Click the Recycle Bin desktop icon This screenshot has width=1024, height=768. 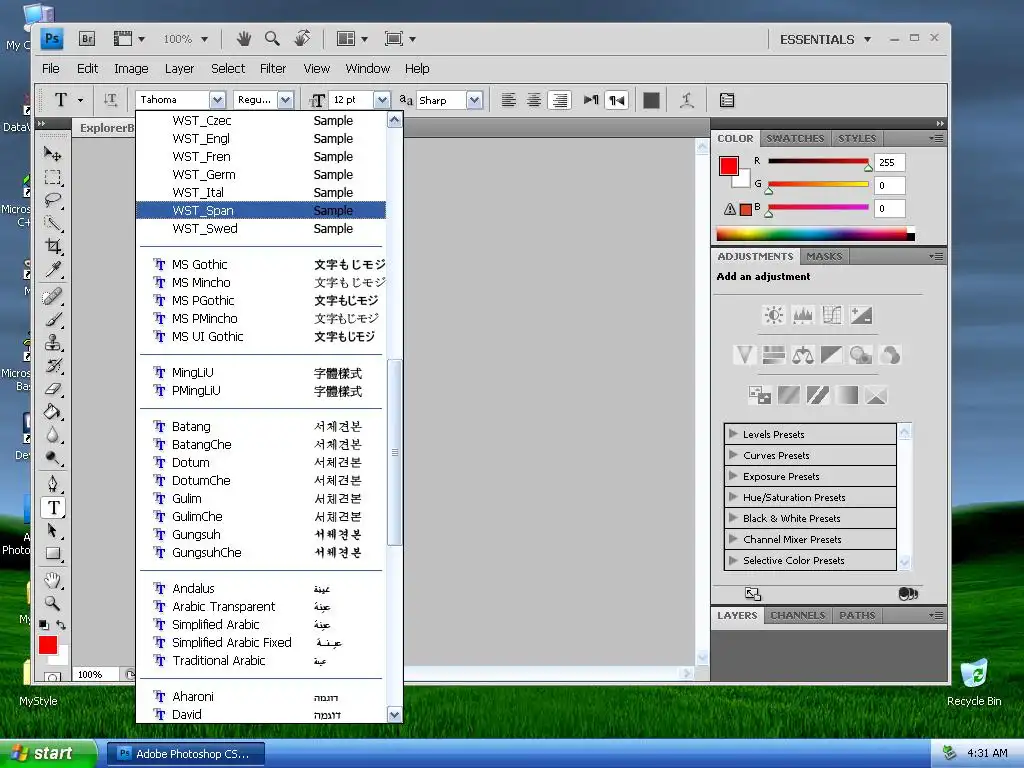pos(974,683)
